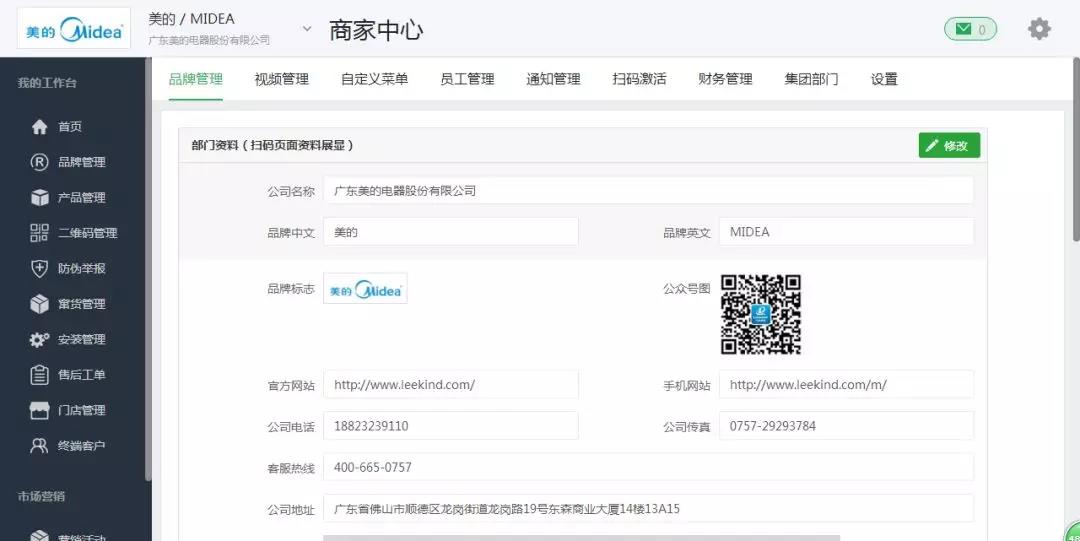The width and height of the screenshot is (1080, 541).
Task: Click the 品牌英文 field showing MIDEA
Action: click(x=846, y=232)
